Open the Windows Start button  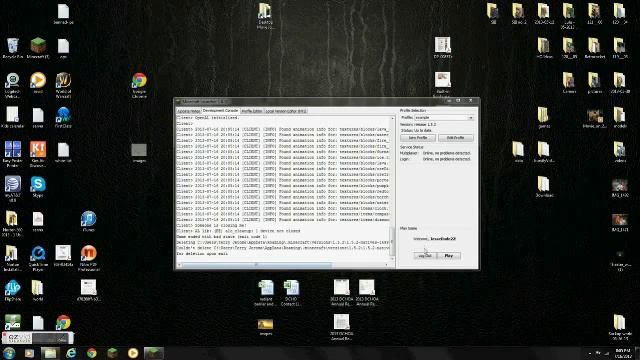[x=9, y=353]
